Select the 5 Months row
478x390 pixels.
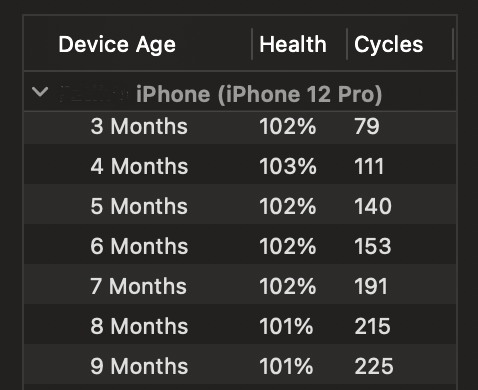point(240,204)
